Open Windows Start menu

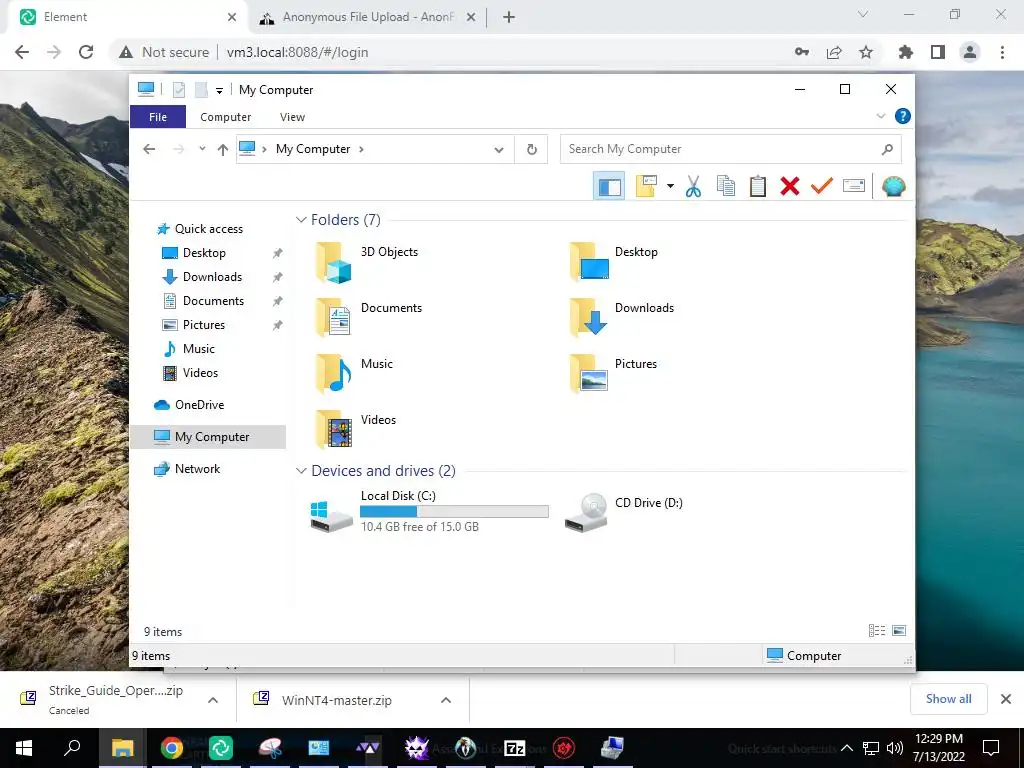(24, 748)
